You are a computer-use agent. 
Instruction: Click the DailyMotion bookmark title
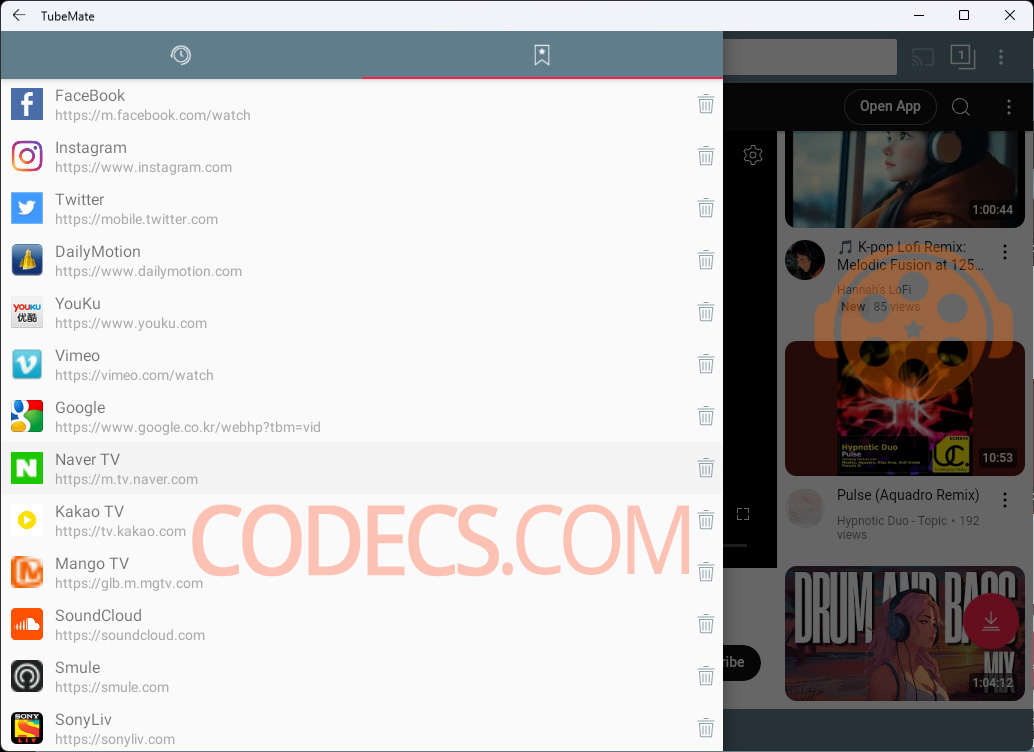pyautogui.click(x=98, y=252)
